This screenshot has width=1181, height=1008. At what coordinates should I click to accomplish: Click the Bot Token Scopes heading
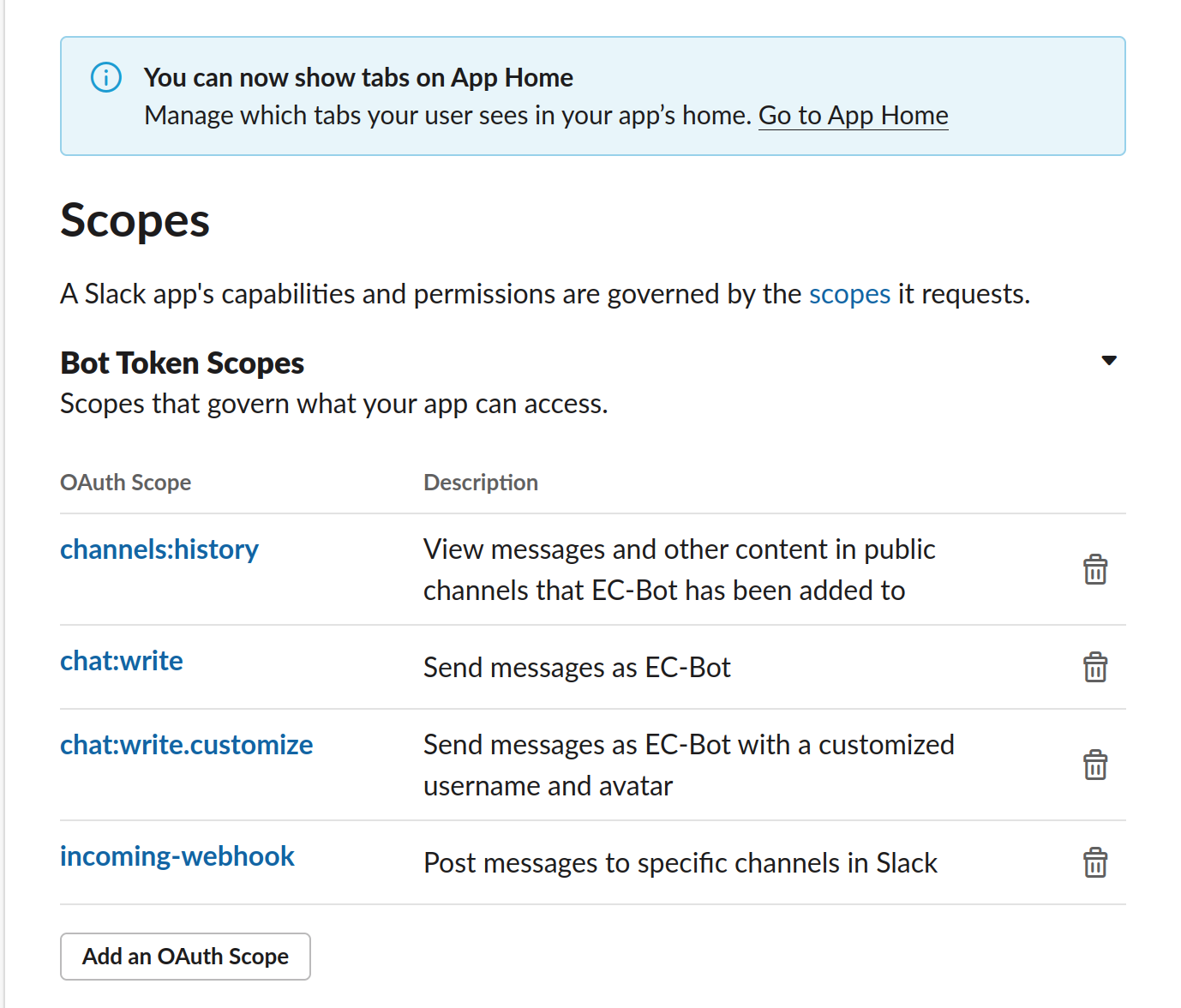point(183,363)
